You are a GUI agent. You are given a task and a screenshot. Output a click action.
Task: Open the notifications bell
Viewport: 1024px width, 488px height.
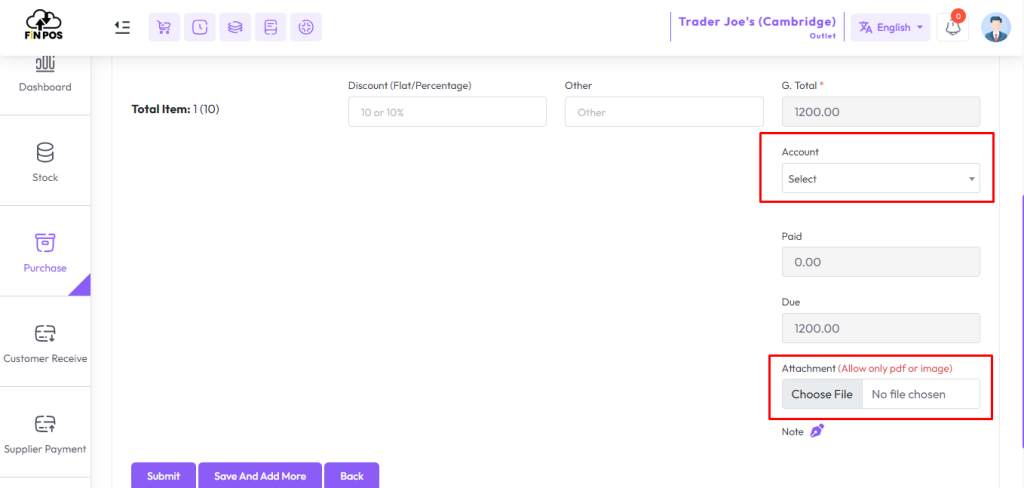[952, 27]
